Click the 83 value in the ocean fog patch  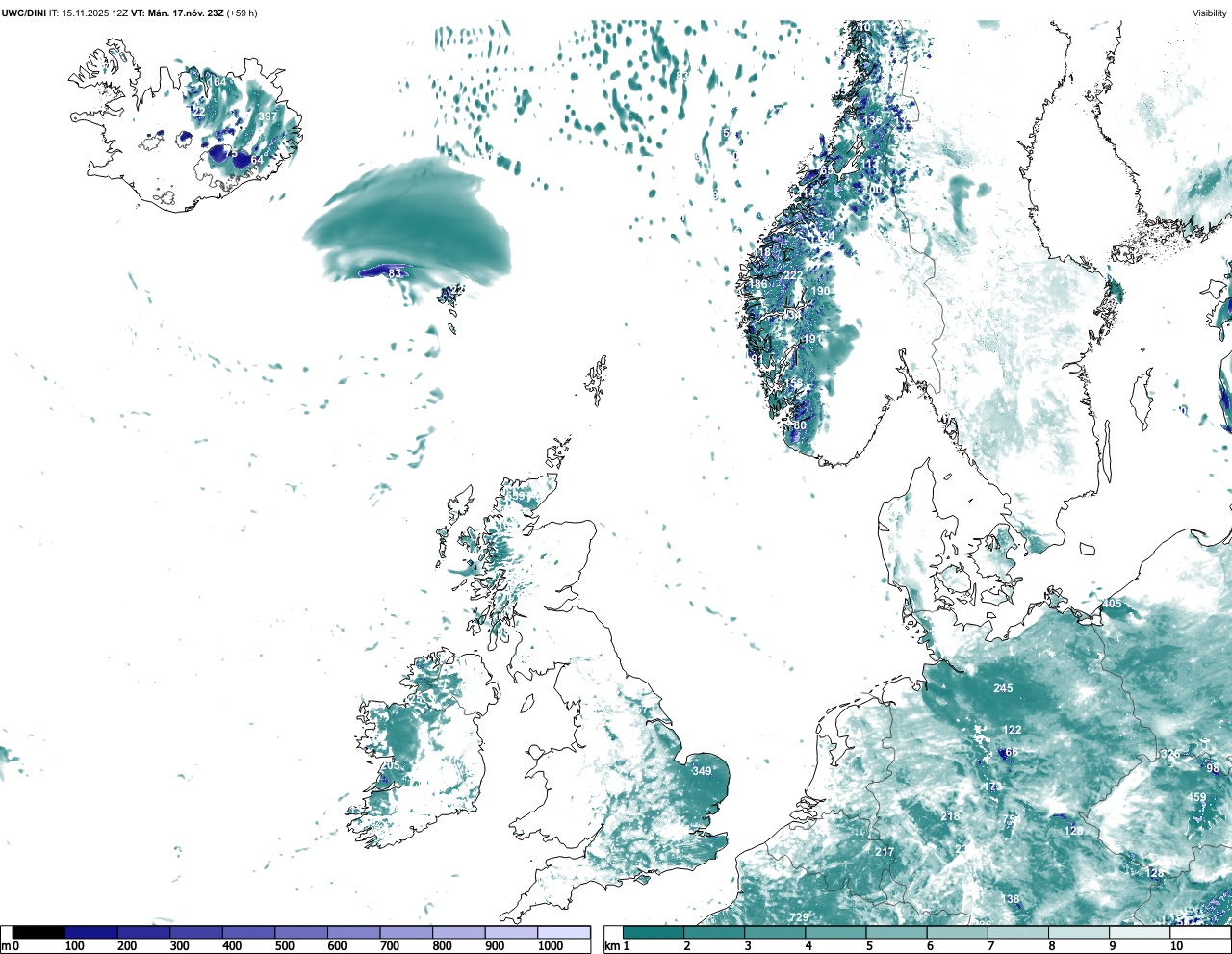(395, 274)
